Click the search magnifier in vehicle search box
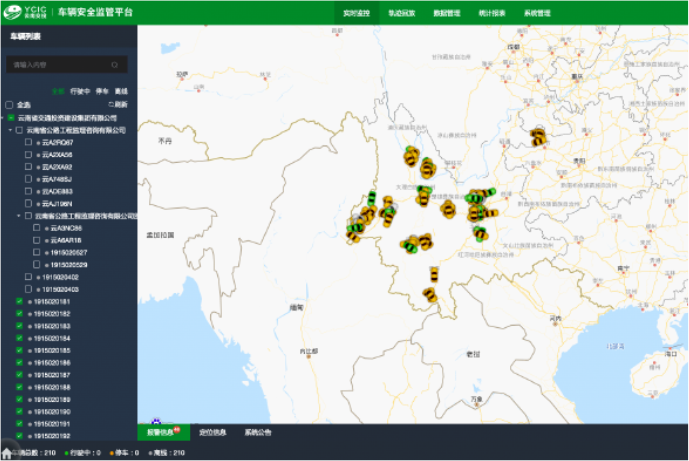This screenshot has width=689, height=461. pyautogui.click(x=115, y=65)
